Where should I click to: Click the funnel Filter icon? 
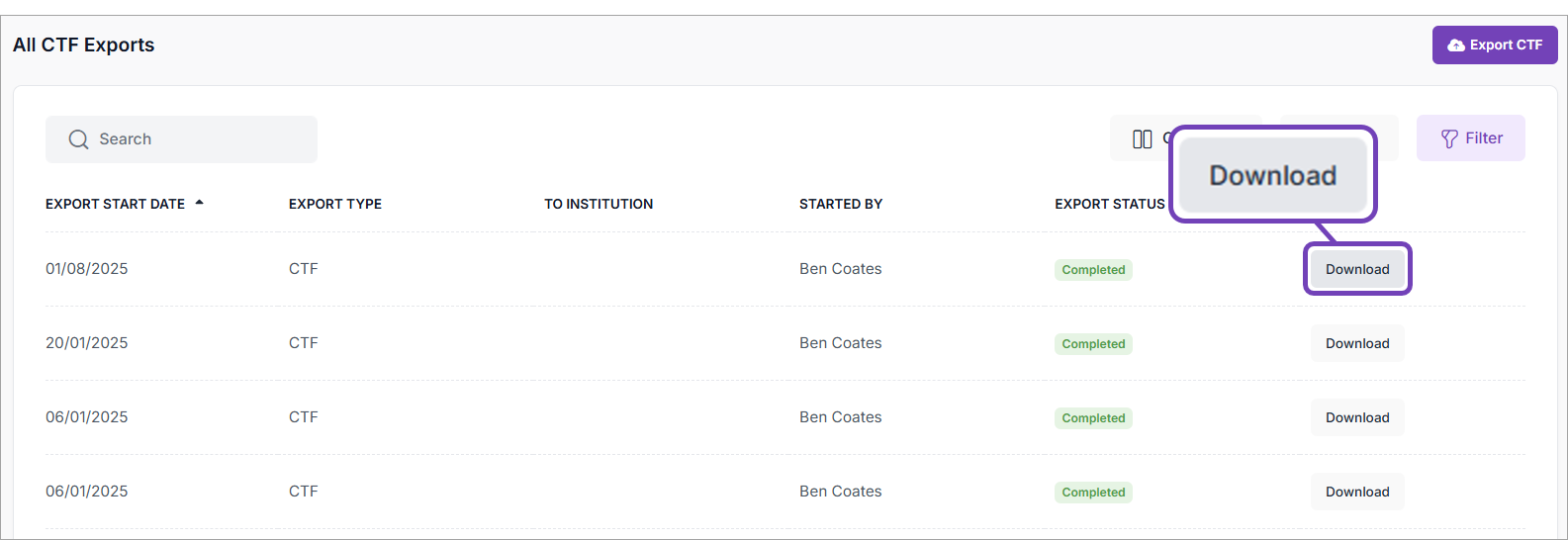(x=1449, y=139)
